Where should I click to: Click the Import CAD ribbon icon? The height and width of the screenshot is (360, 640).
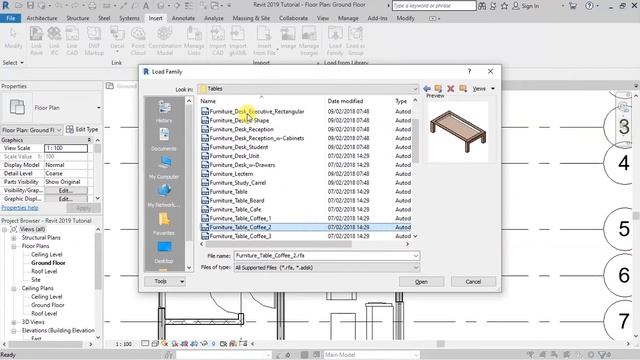pos(218,40)
